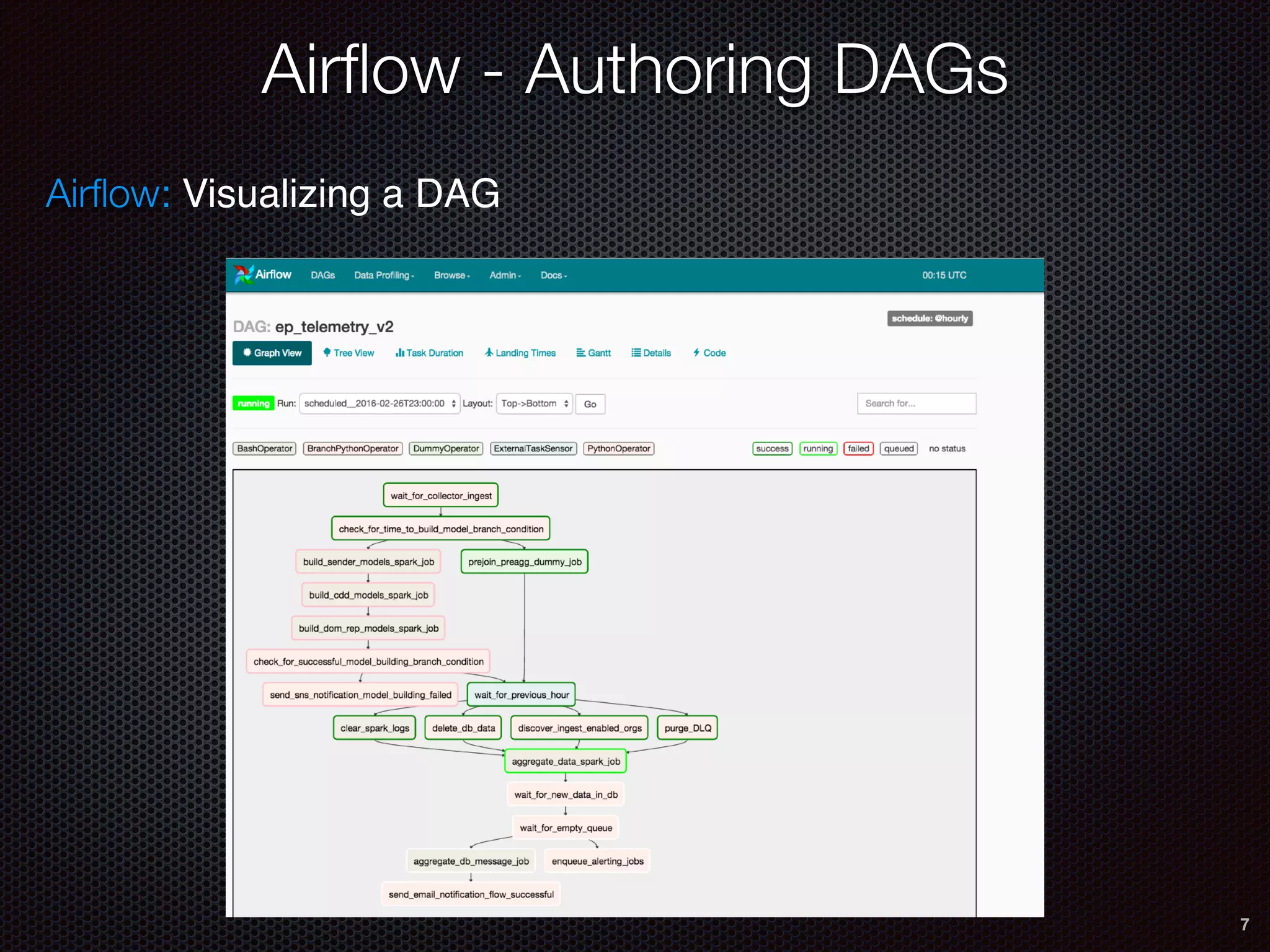Click the Graph View gear icon
Viewport: 1270px width, 952px height.
[247, 353]
